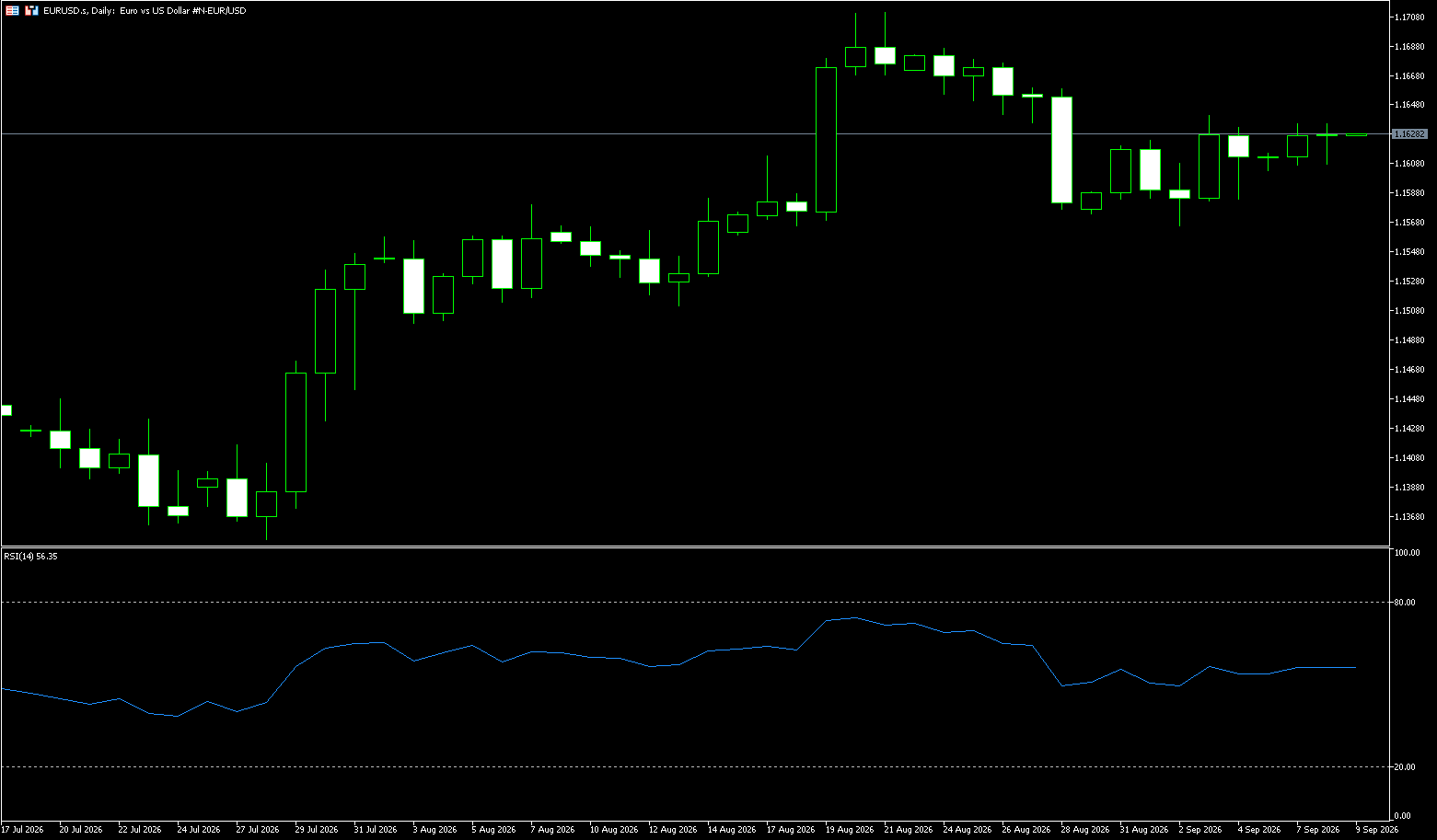This screenshot has width=1437, height=840.
Task: Select the 29 Jul 2026 date marker
Action: (316, 830)
